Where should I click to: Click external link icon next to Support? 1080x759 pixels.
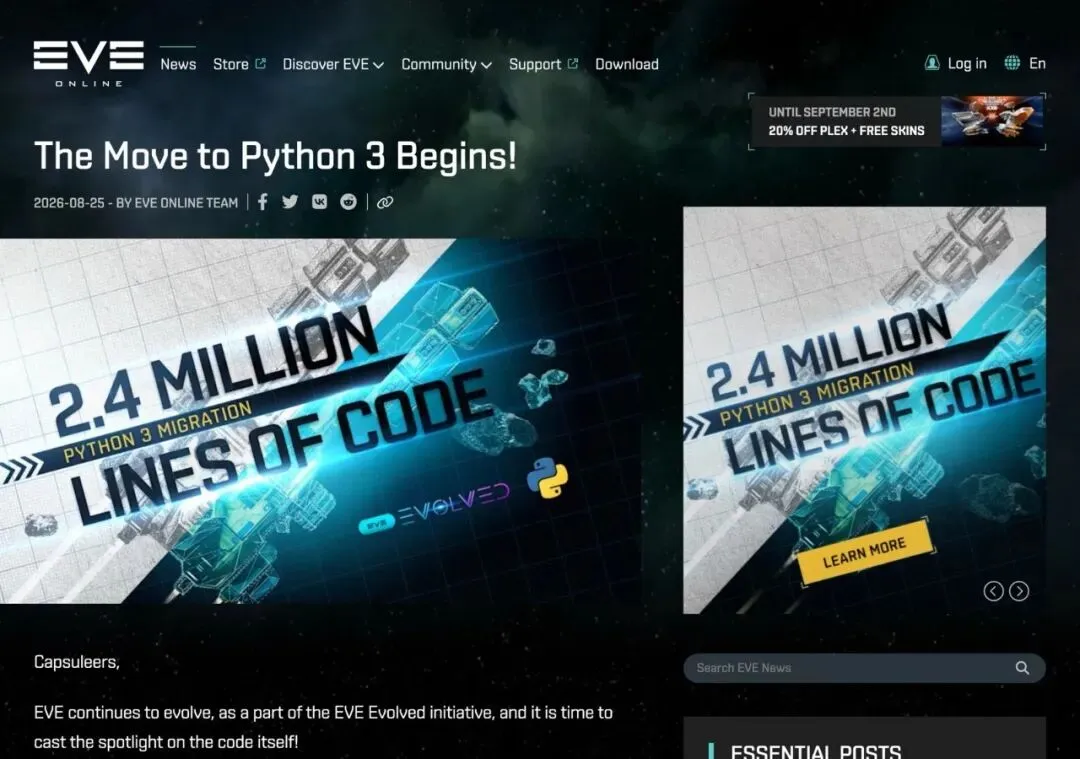tap(572, 63)
